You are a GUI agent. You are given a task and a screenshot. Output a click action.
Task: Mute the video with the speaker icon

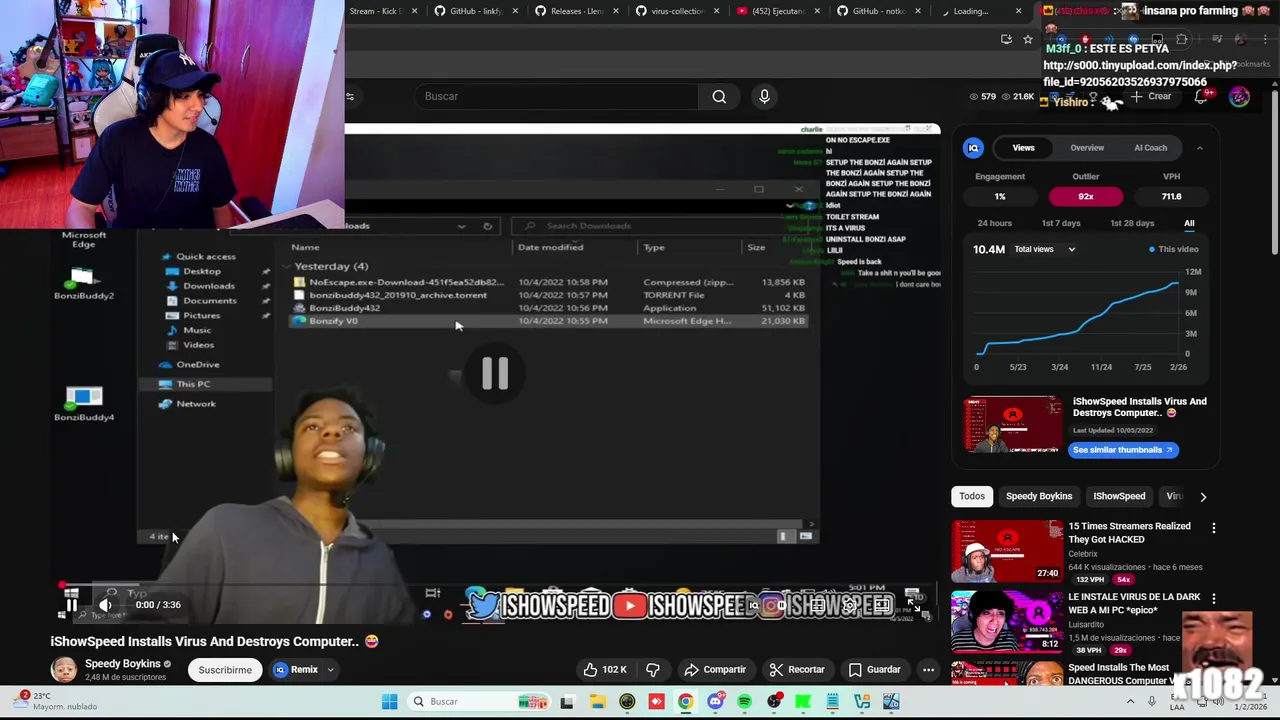click(105, 604)
